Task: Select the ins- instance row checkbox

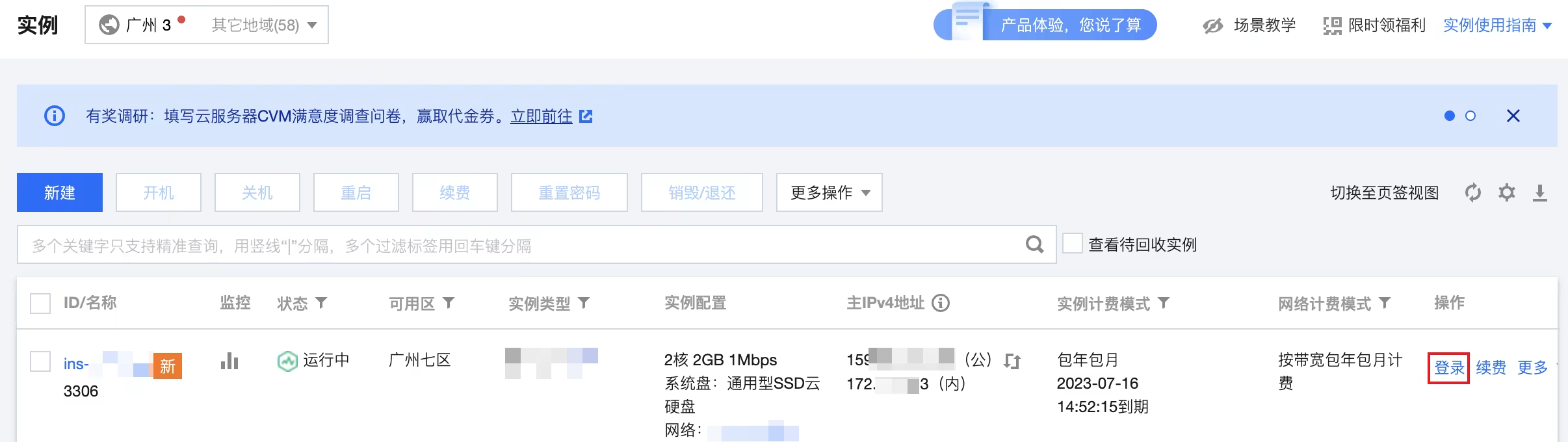Action: (40, 361)
